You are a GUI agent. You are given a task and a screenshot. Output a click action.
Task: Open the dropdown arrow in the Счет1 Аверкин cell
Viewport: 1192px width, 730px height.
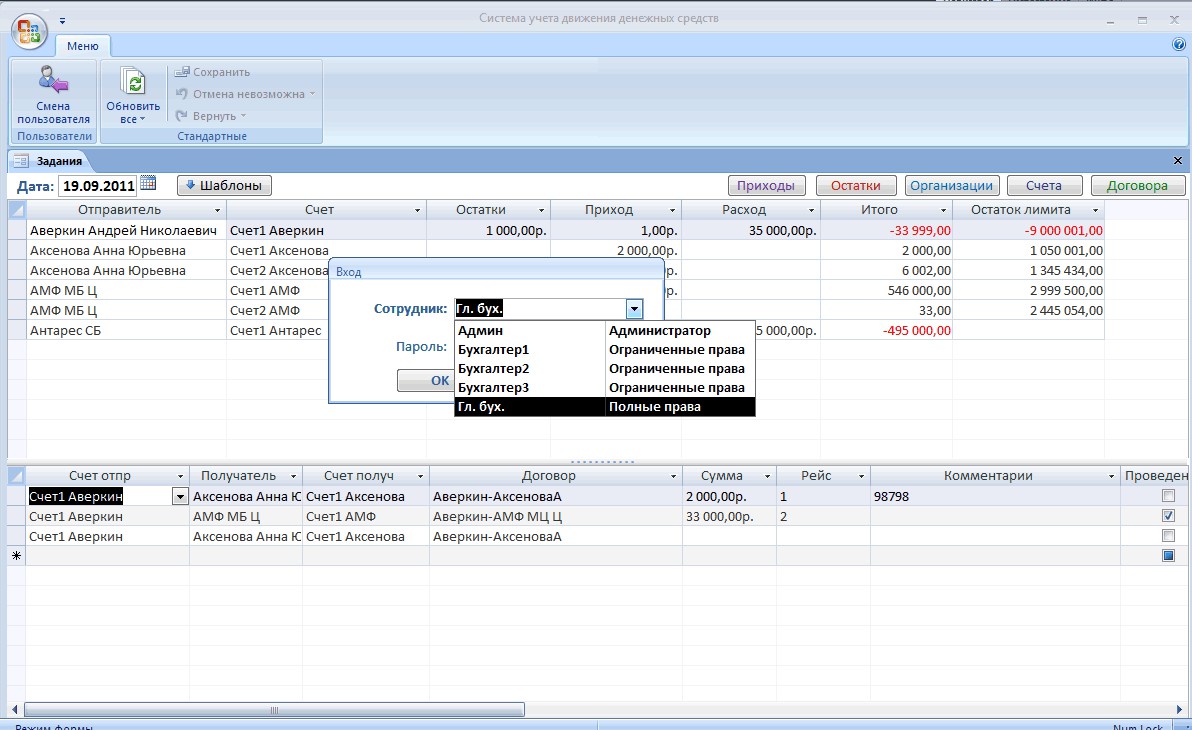[x=180, y=497]
